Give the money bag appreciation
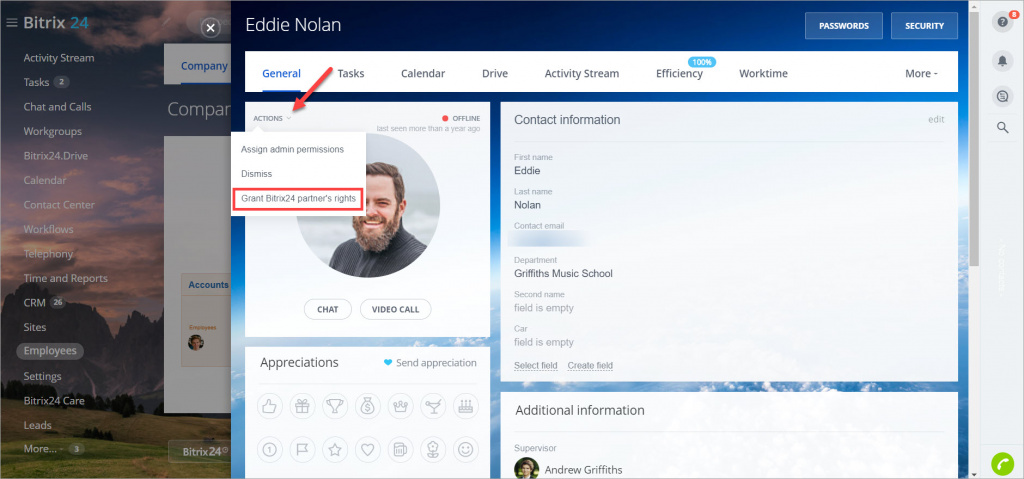The height and width of the screenshot is (479, 1024). coord(368,406)
